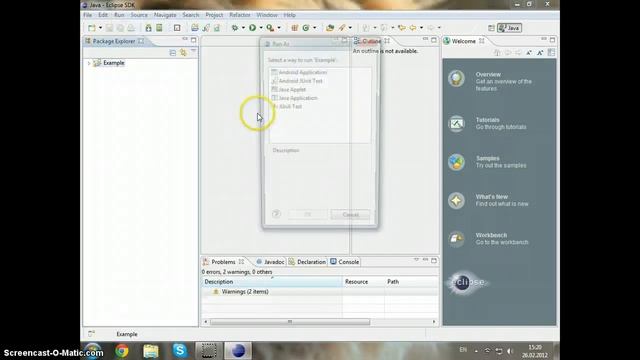Open the Window menu
640x360 pixels.
pos(267,15)
